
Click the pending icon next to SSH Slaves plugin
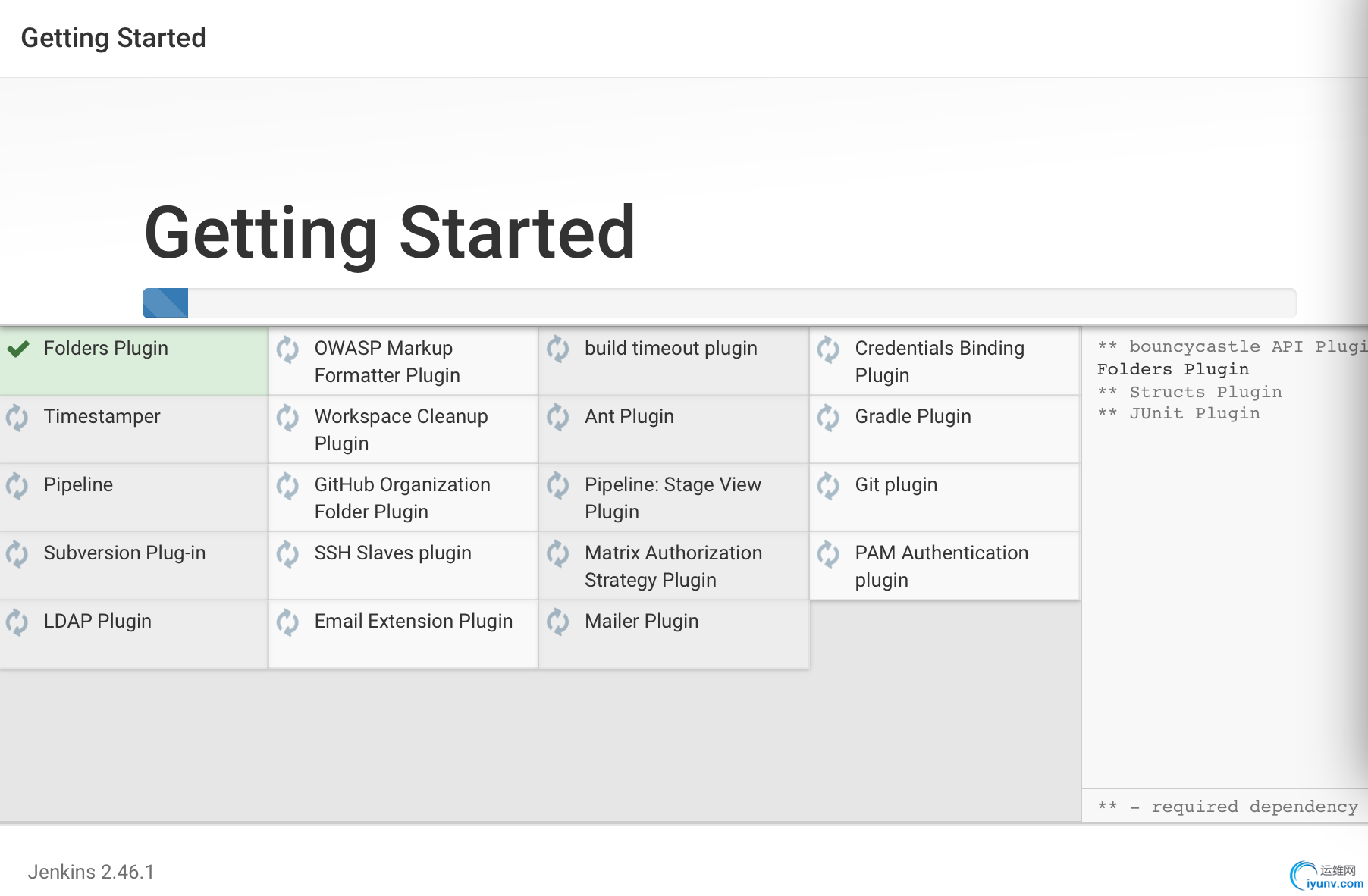[287, 554]
